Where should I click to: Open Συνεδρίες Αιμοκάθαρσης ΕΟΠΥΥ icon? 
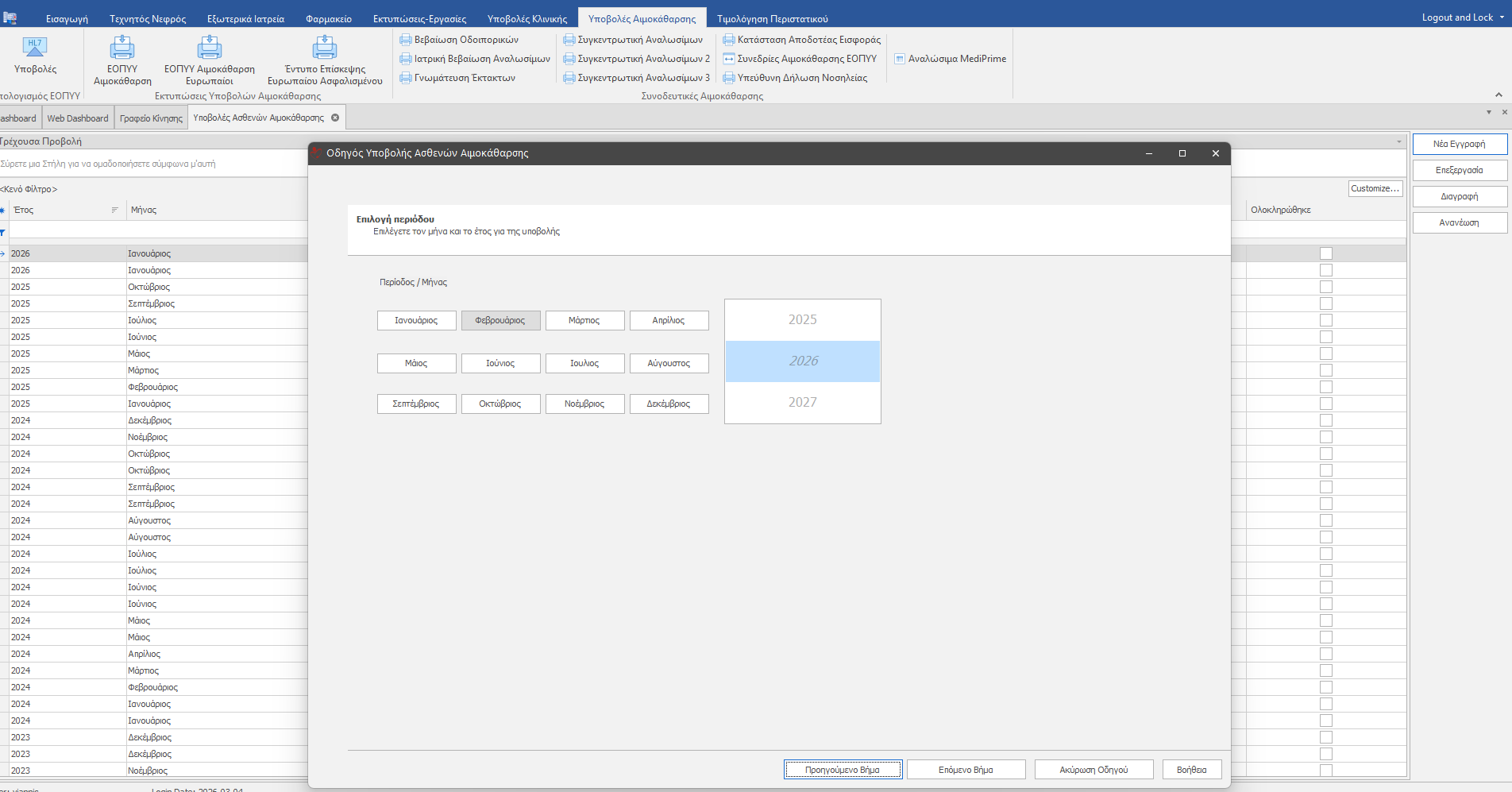728,59
